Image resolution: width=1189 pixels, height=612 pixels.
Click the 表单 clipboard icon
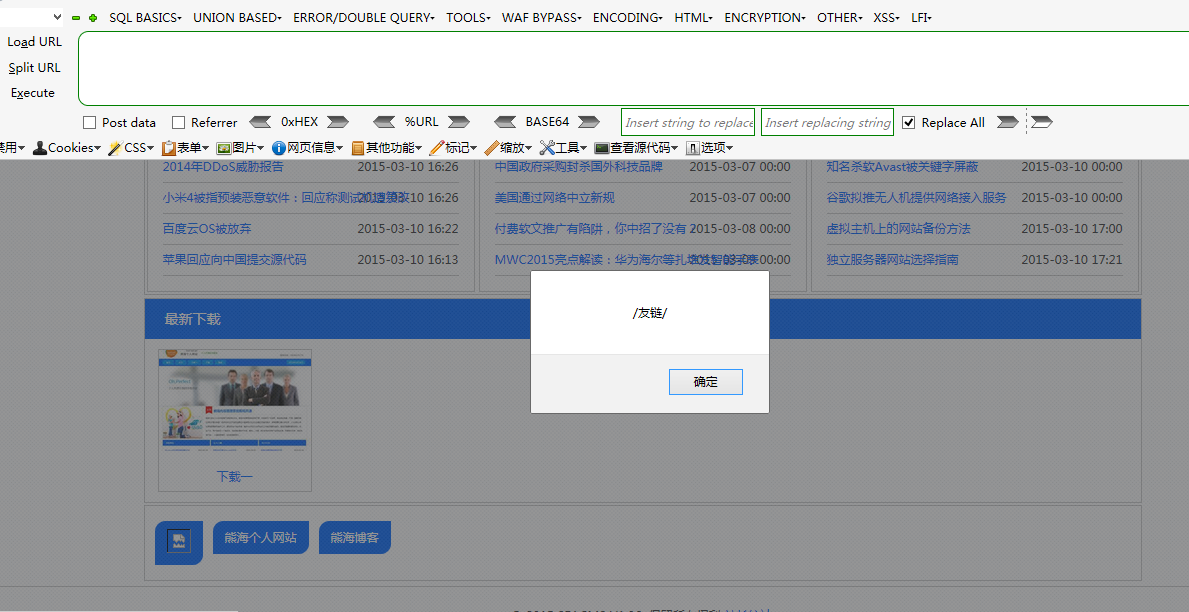[x=168, y=148]
